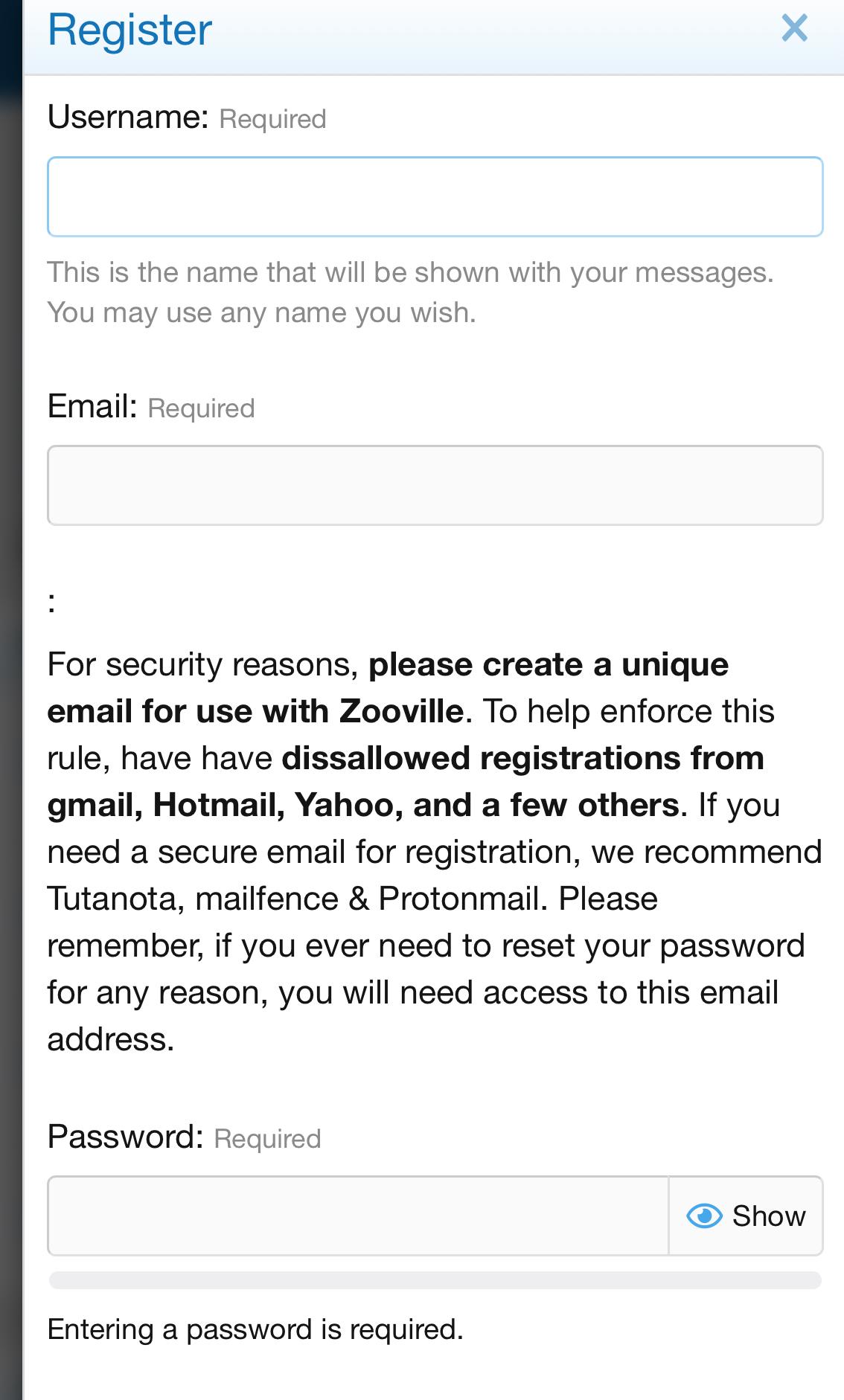The image size is (844, 1400).
Task: Close the Register dialog with the X
Action: (x=794, y=29)
